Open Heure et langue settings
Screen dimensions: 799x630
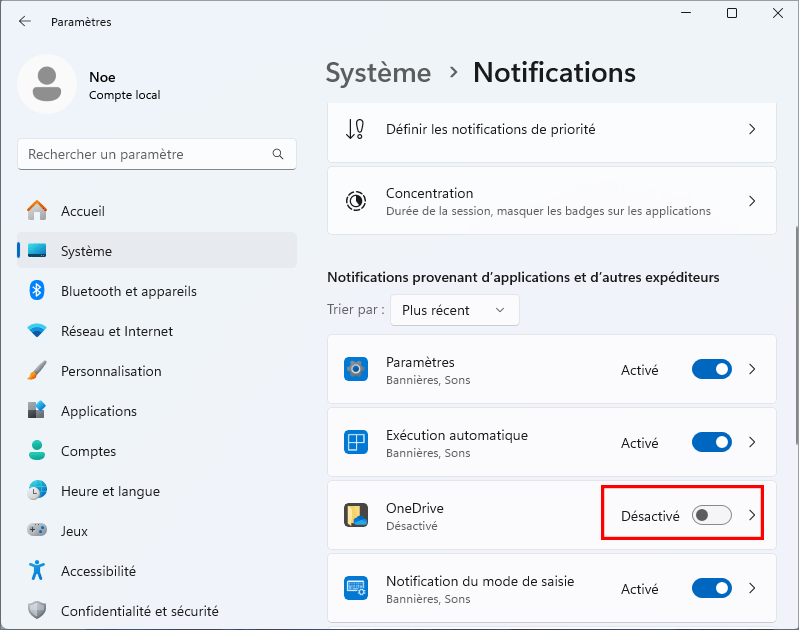(x=157, y=490)
